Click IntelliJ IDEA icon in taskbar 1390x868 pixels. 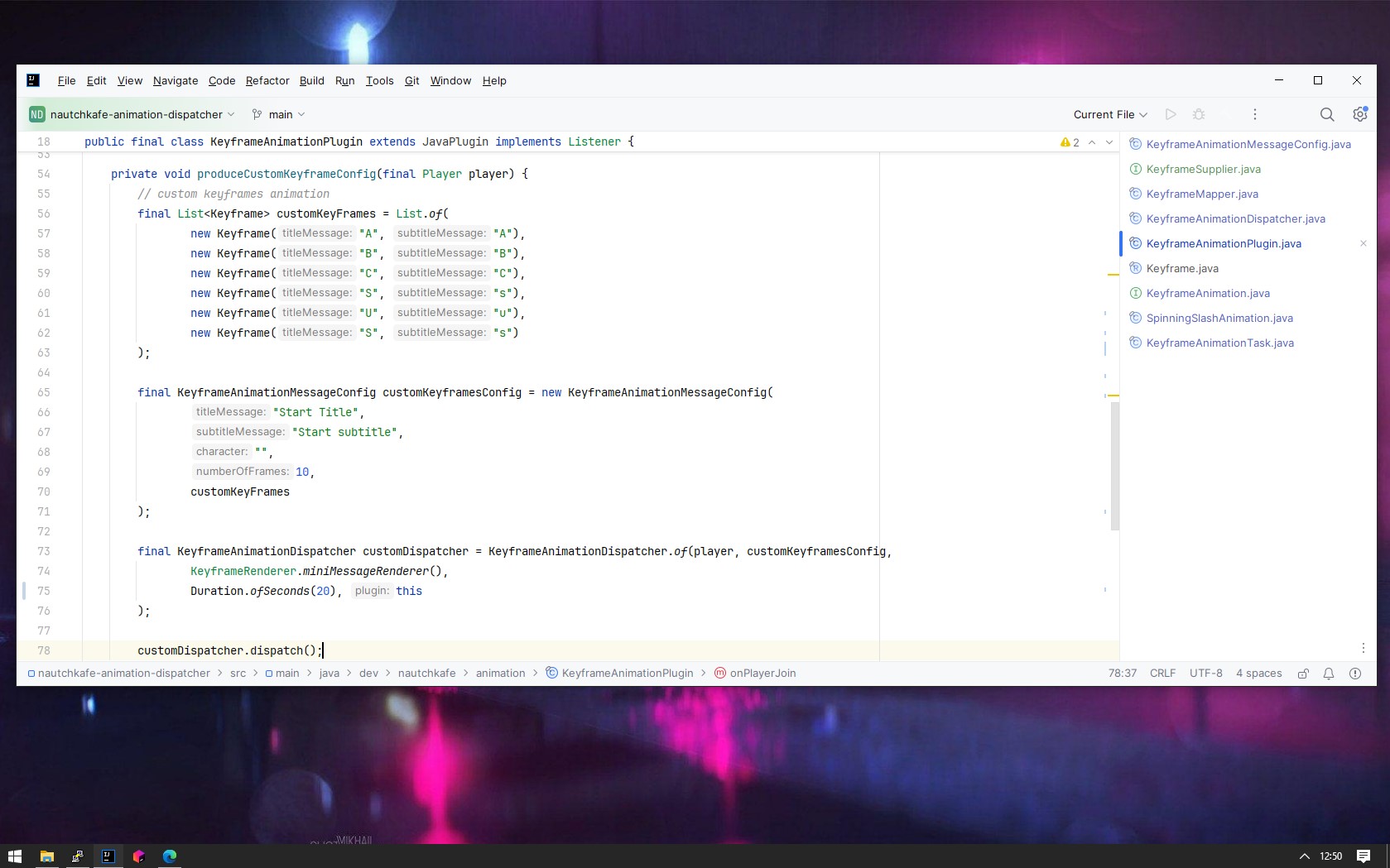[108, 856]
